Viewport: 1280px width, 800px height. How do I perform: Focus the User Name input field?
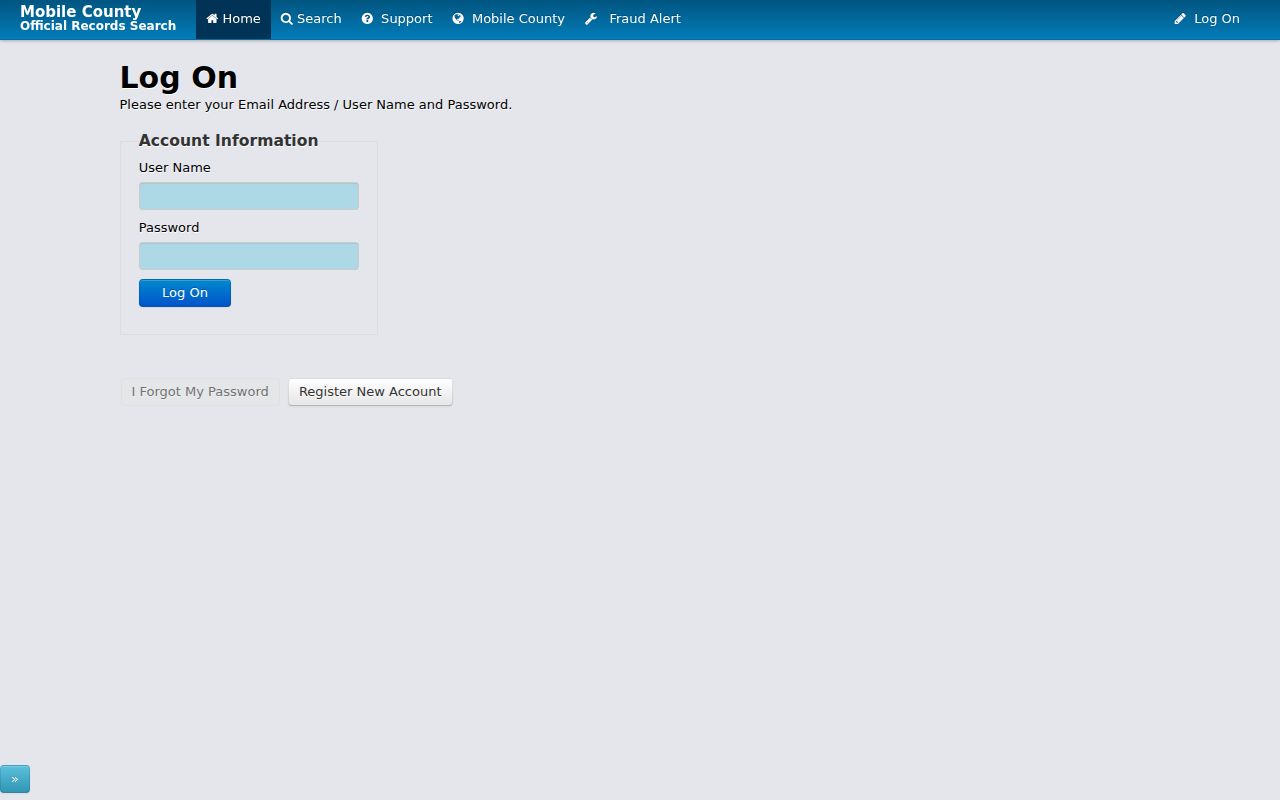click(x=248, y=196)
